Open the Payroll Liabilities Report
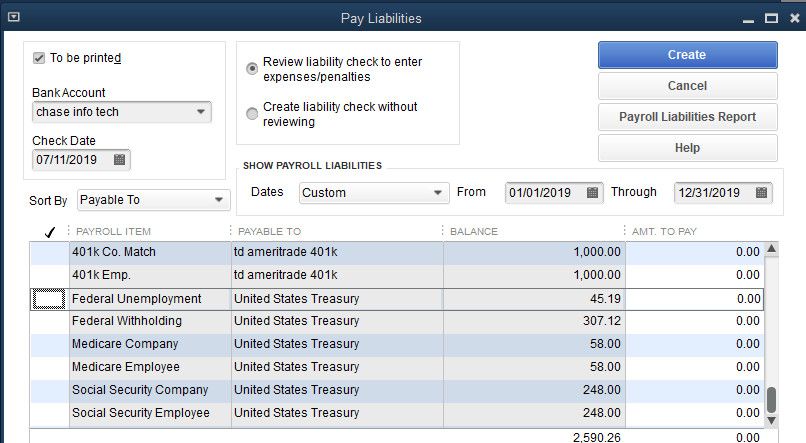806x443 pixels. (687, 117)
